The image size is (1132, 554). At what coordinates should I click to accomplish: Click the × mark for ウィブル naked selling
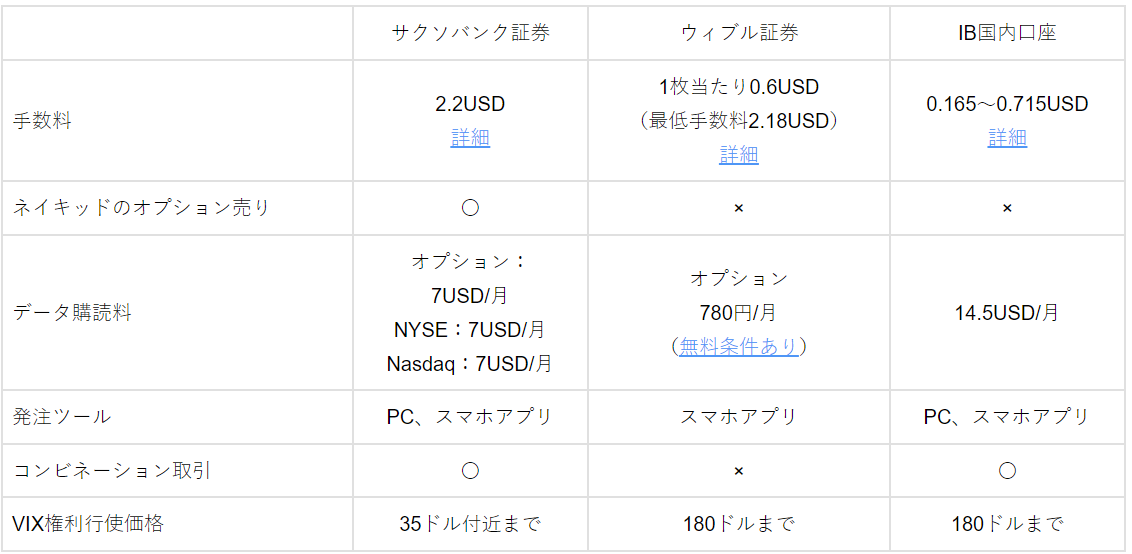coord(739,208)
